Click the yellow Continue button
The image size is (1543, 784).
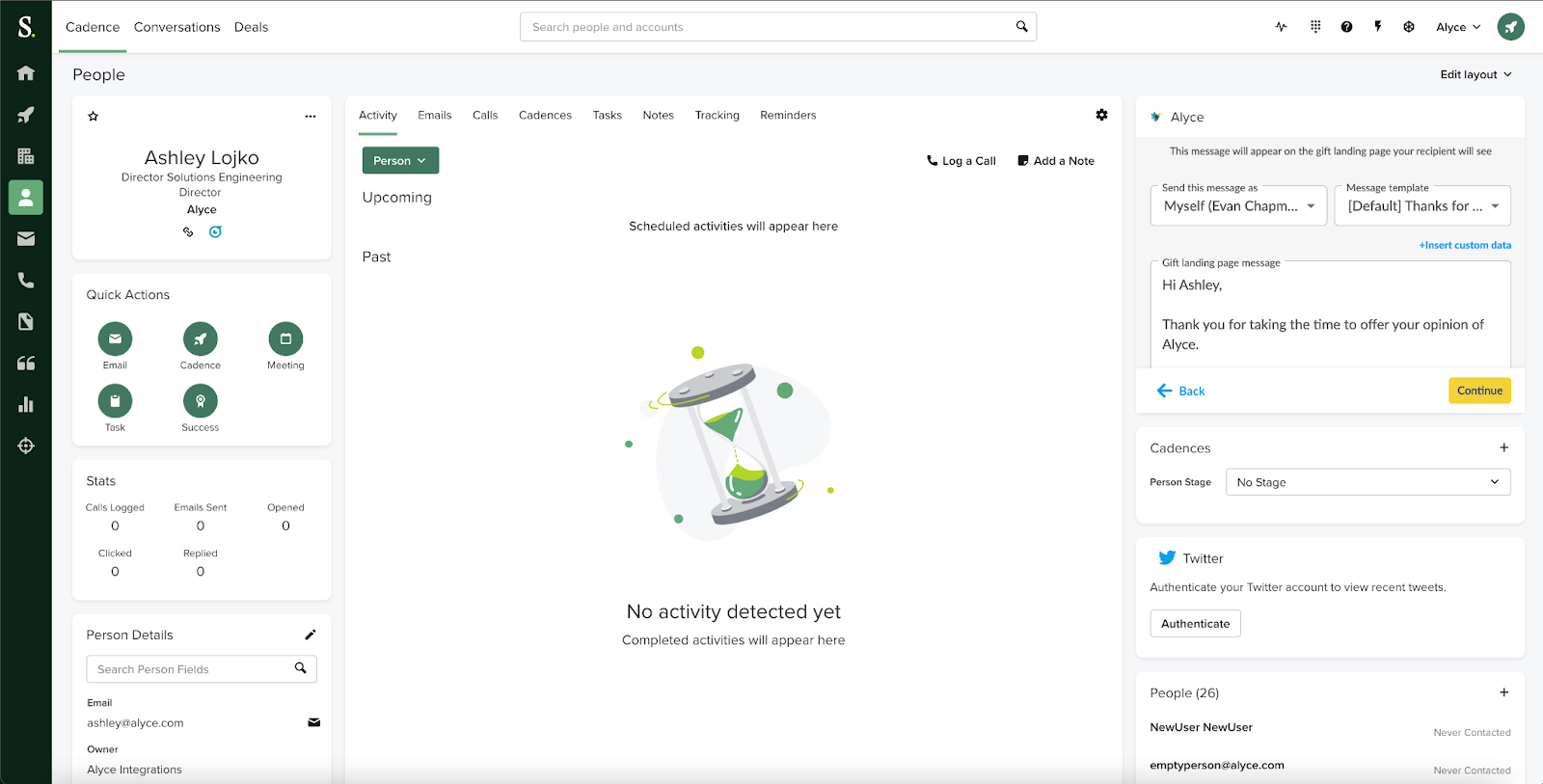click(x=1479, y=391)
